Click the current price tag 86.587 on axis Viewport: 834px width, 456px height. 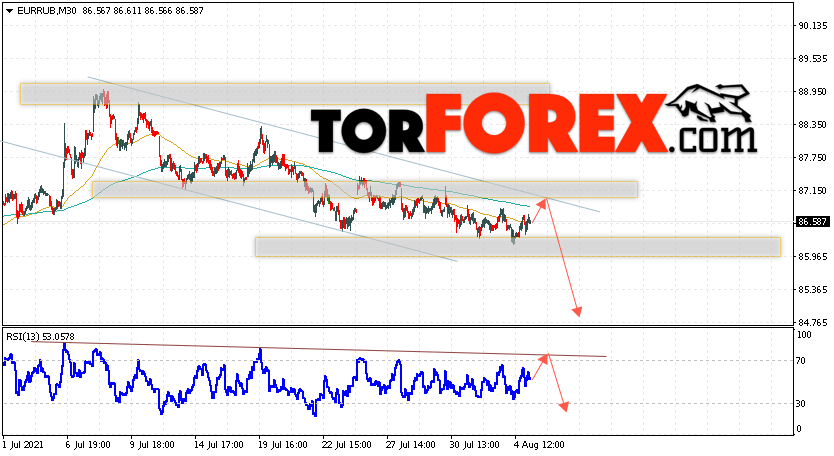point(812,222)
